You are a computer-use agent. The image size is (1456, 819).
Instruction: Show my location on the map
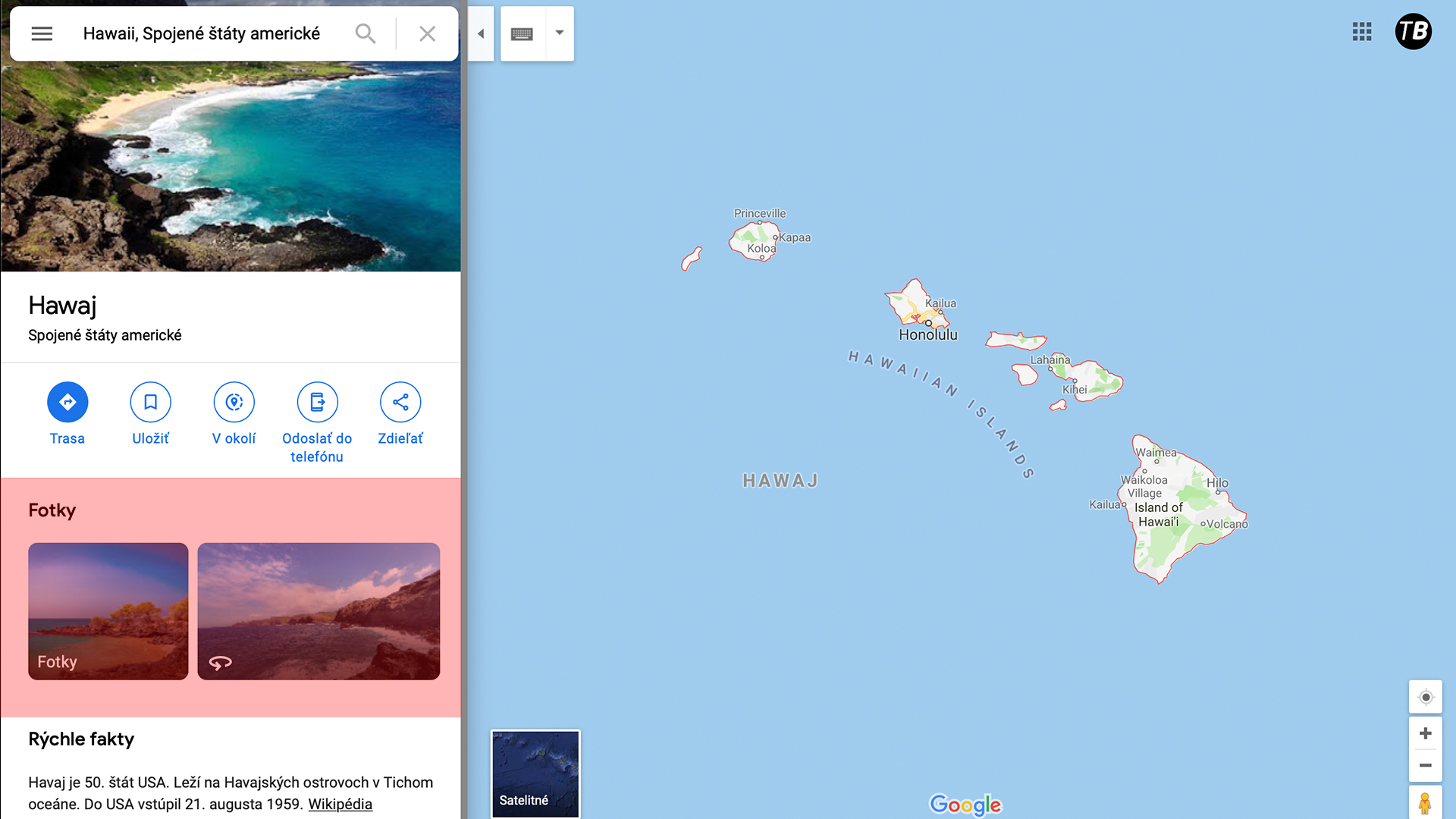(x=1426, y=697)
